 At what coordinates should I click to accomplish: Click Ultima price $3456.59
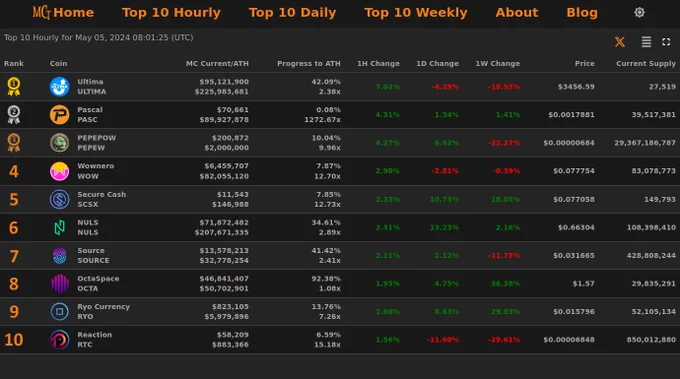576,87
